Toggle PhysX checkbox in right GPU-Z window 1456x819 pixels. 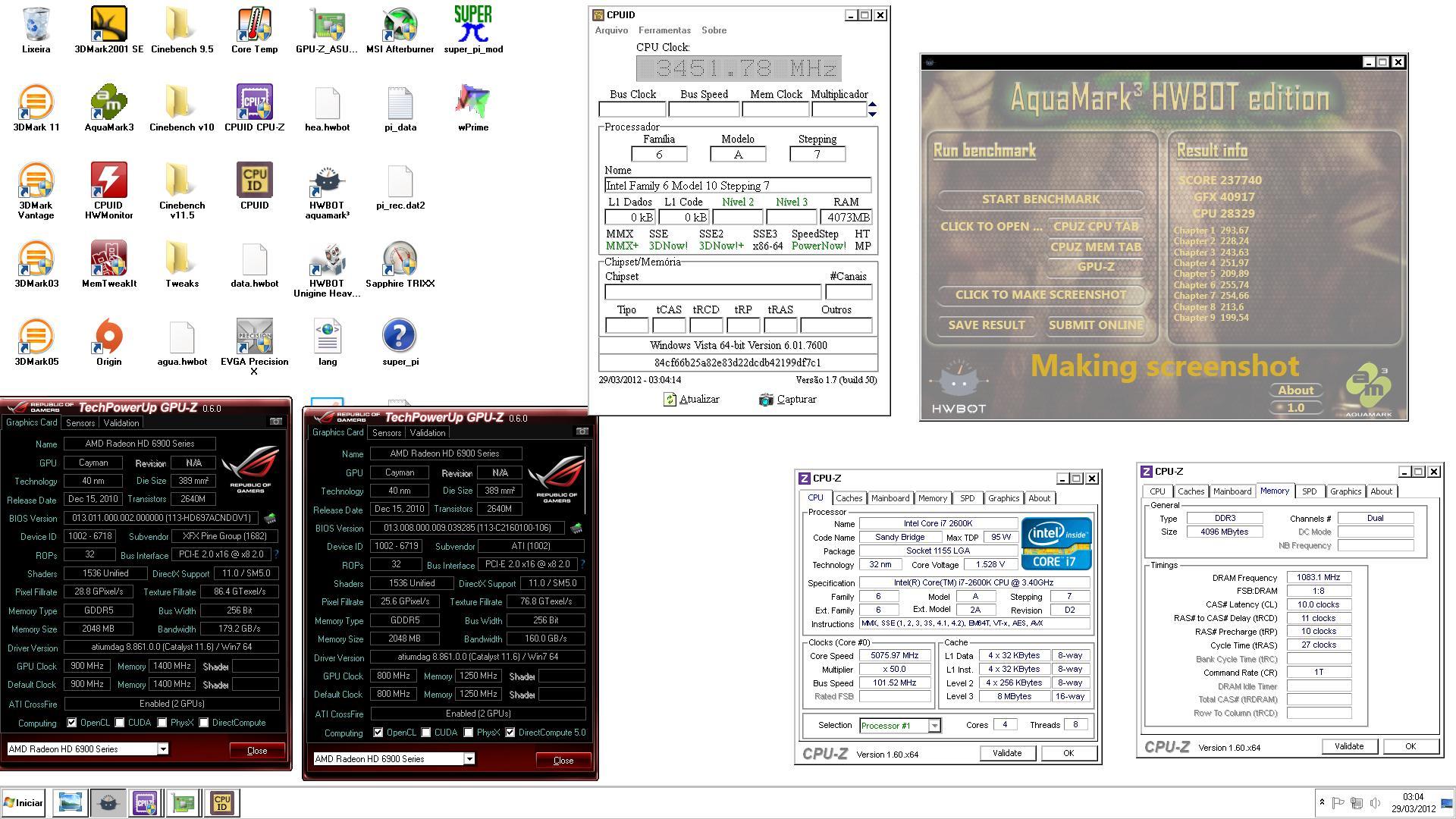coord(469,733)
